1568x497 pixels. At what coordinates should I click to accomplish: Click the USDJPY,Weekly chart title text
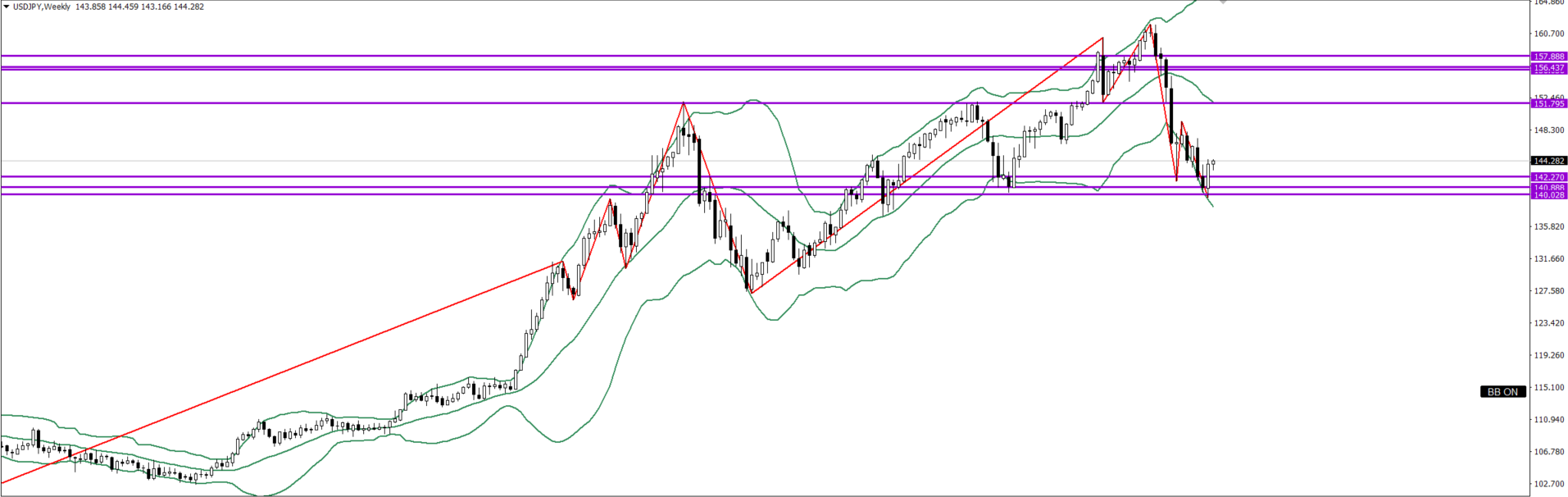tap(41, 7)
